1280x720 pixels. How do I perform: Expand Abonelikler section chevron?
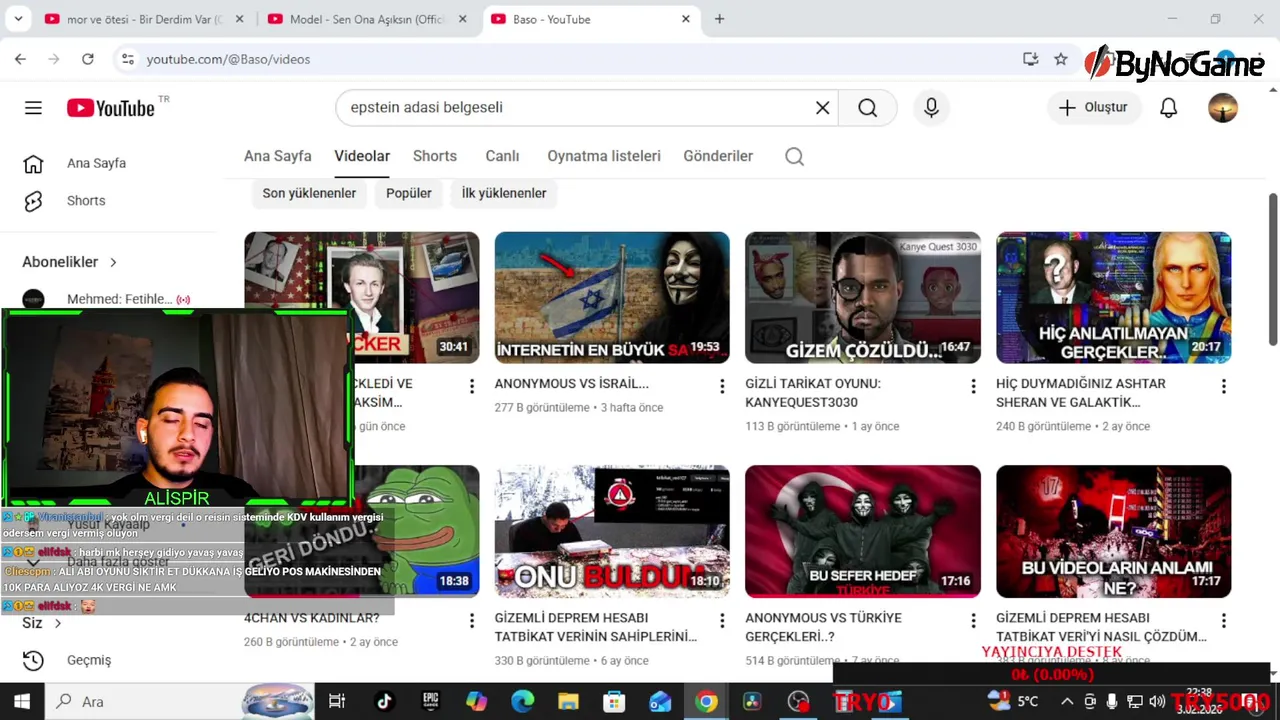(x=113, y=262)
